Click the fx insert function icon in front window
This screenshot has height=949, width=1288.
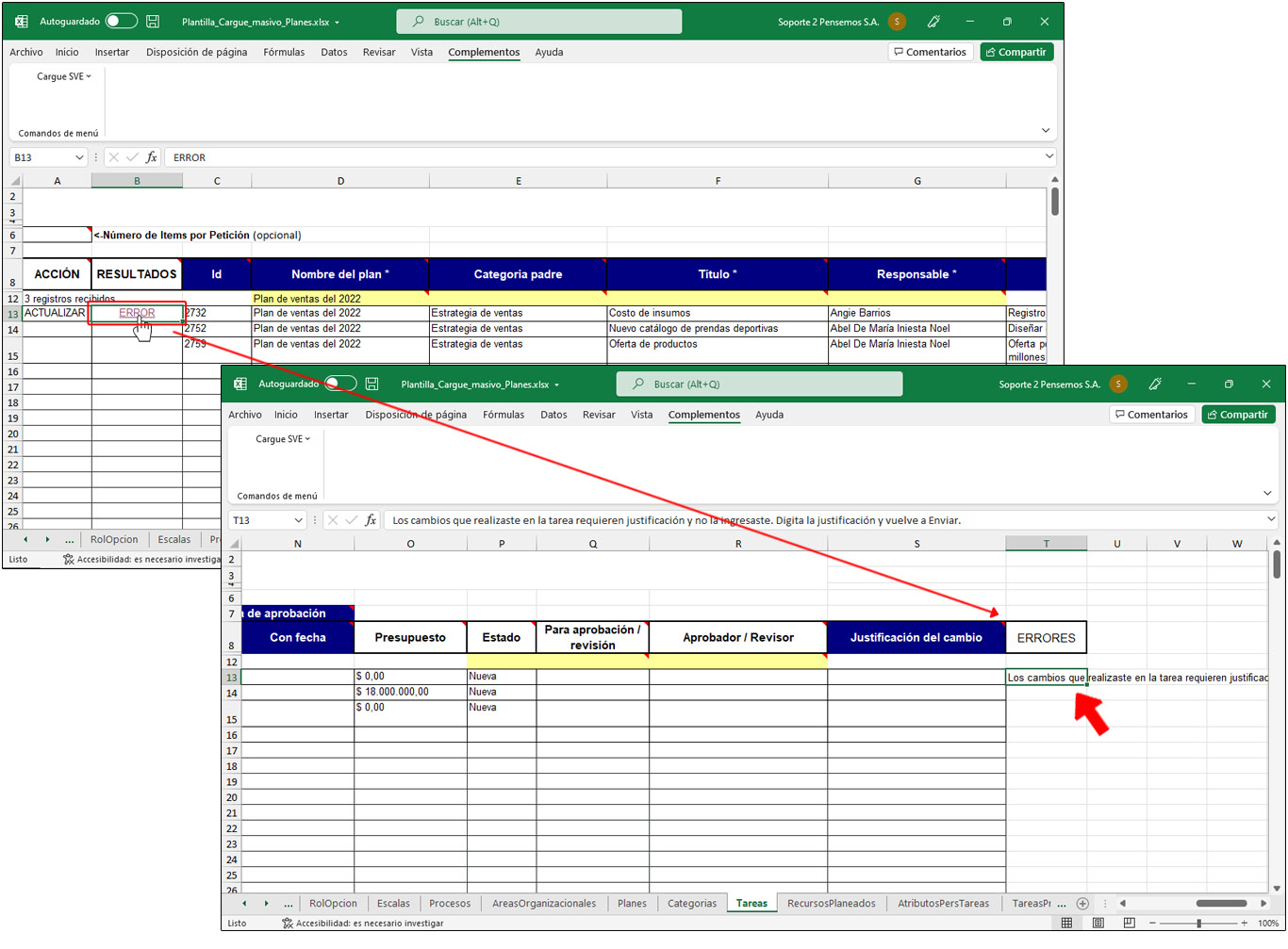pos(371,520)
